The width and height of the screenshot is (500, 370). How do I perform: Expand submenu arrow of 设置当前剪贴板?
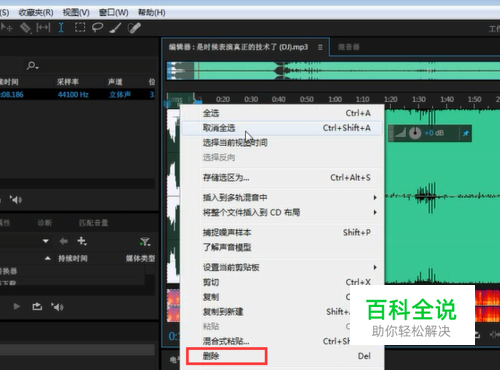point(375,267)
